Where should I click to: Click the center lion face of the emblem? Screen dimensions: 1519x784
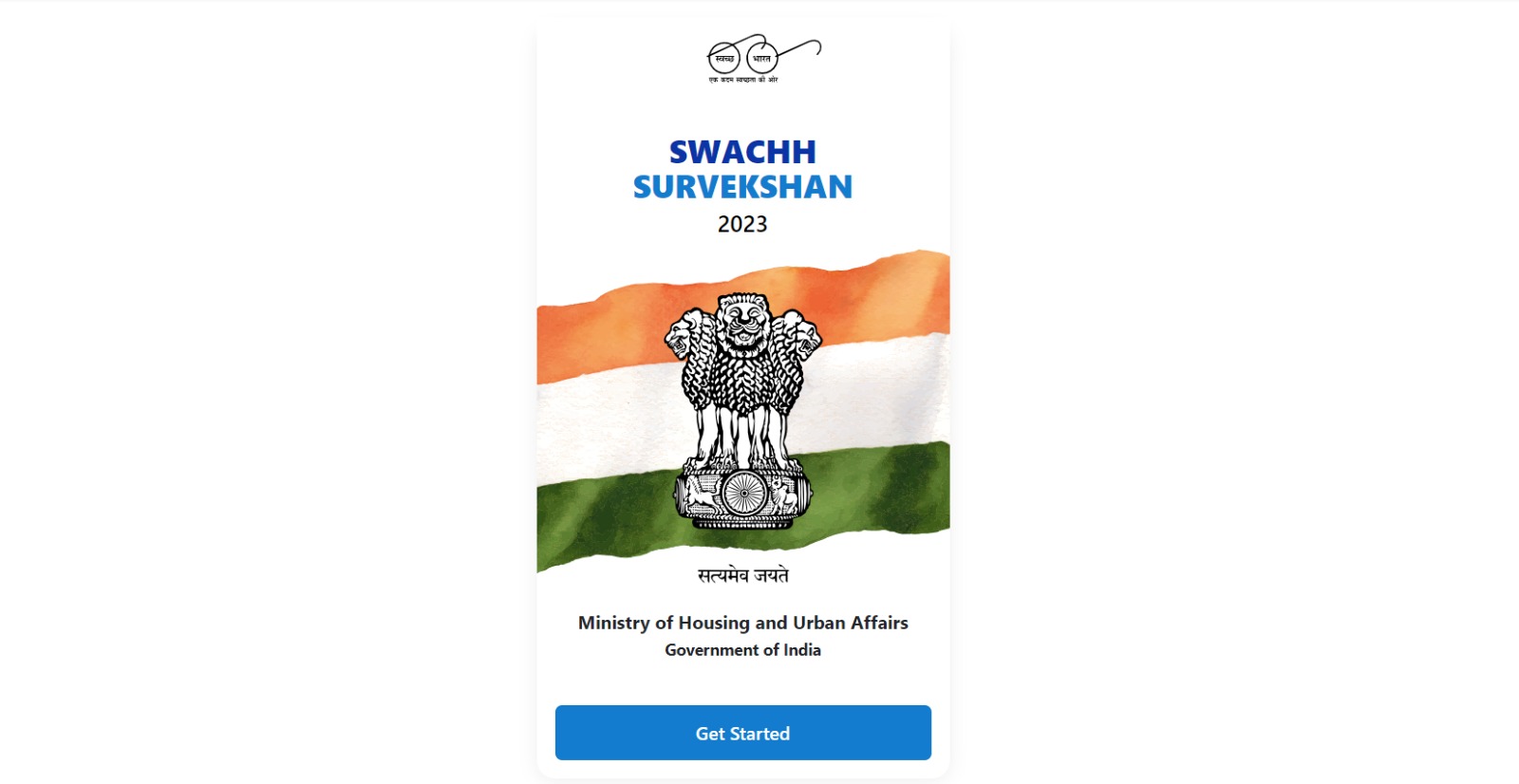coord(742,323)
